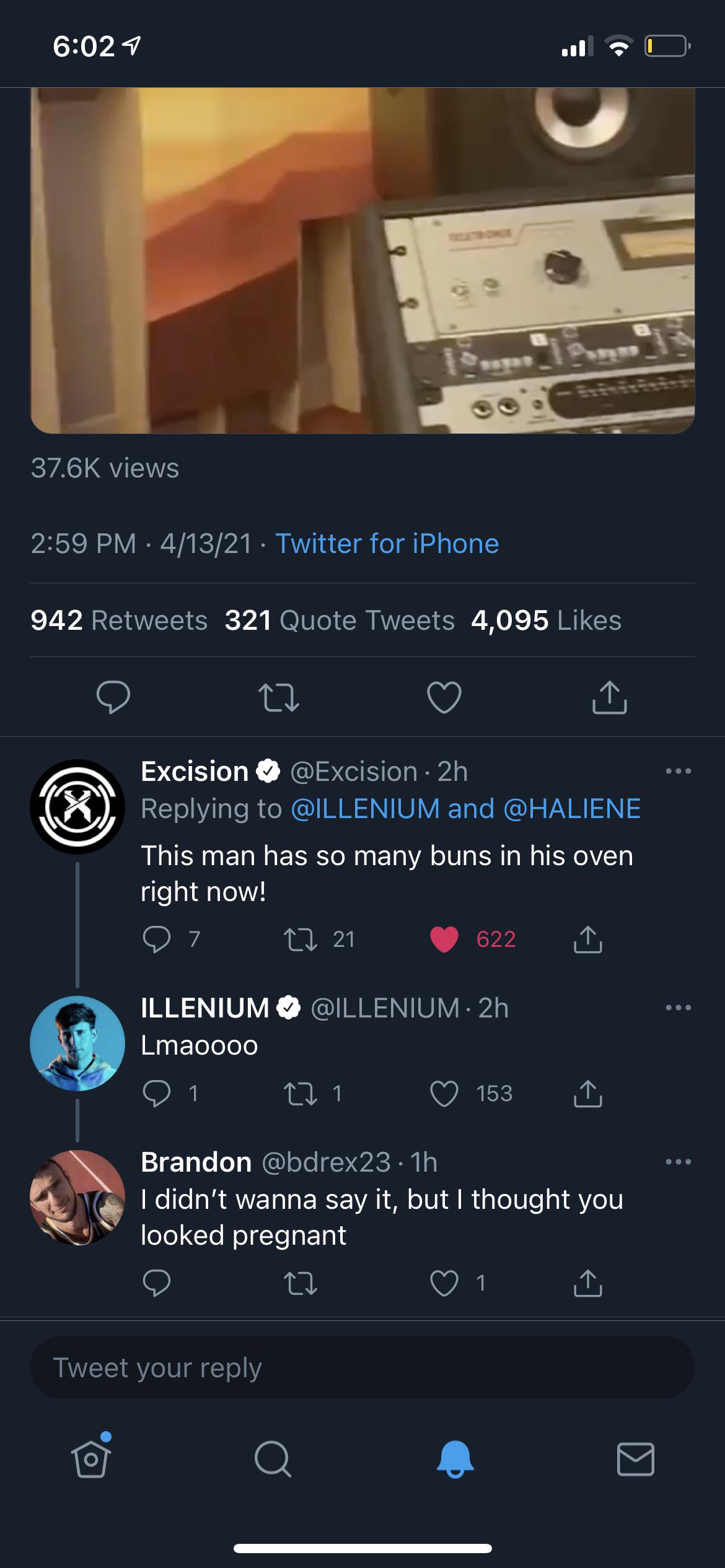Screen dimensions: 725x1568
Task: Open the Search tab
Action: (x=272, y=1459)
